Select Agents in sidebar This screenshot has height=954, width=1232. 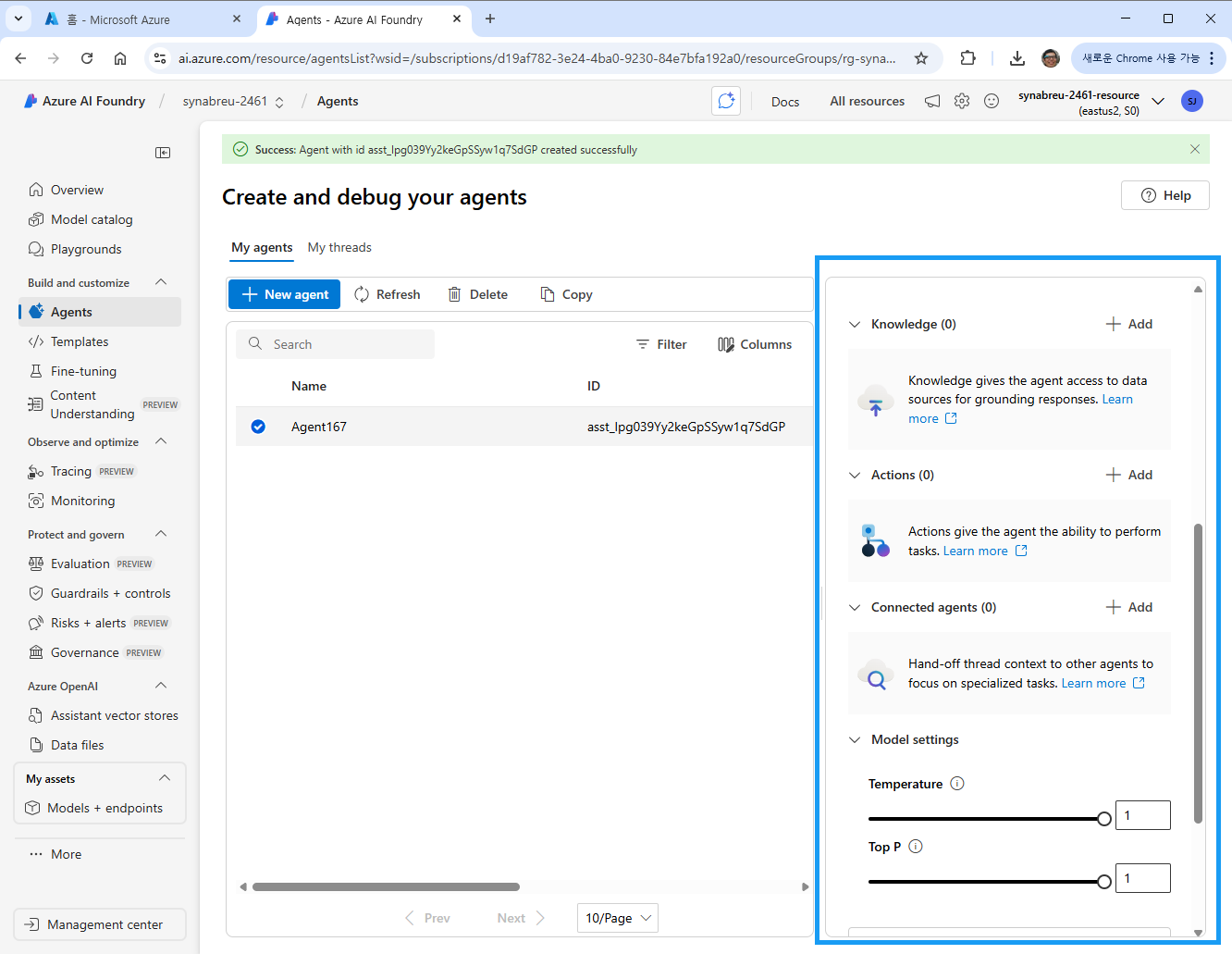[100, 312]
